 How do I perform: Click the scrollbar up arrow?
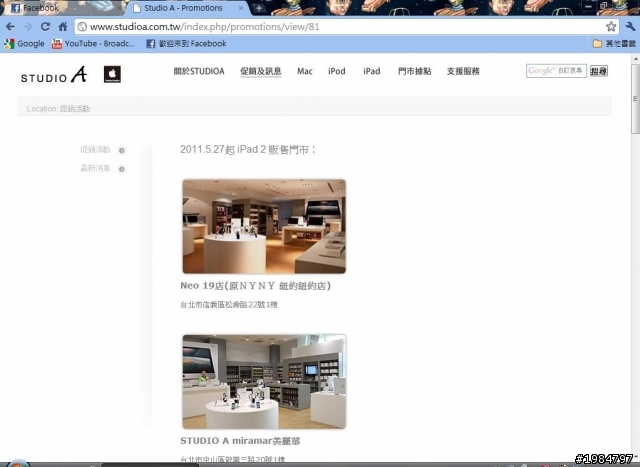click(x=636, y=59)
